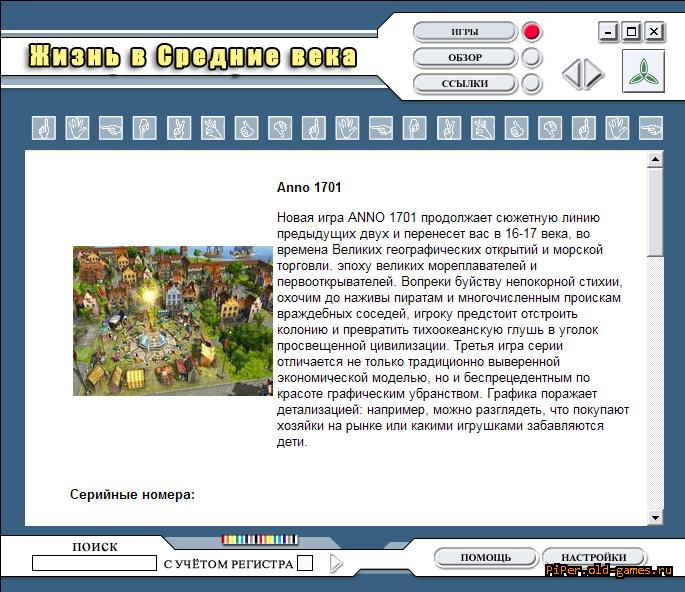Select the round indicator beside ССЫЛКИ
685x592 pixels.
point(531,84)
